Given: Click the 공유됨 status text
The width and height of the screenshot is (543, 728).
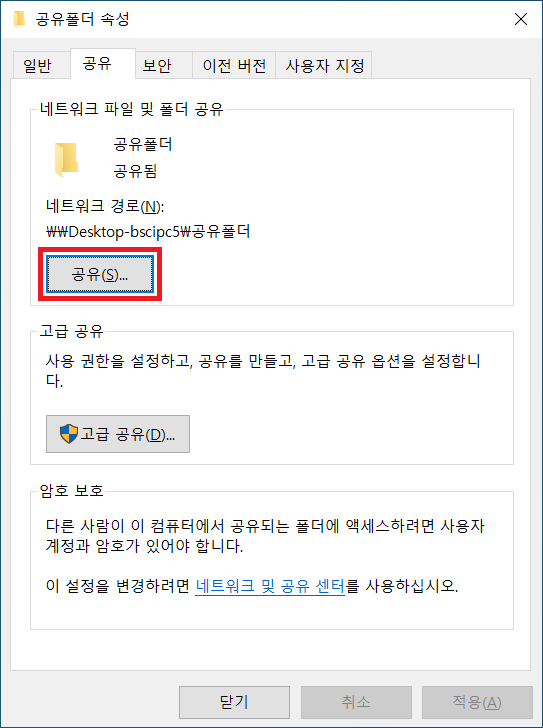Looking at the screenshot, I should [136, 171].
